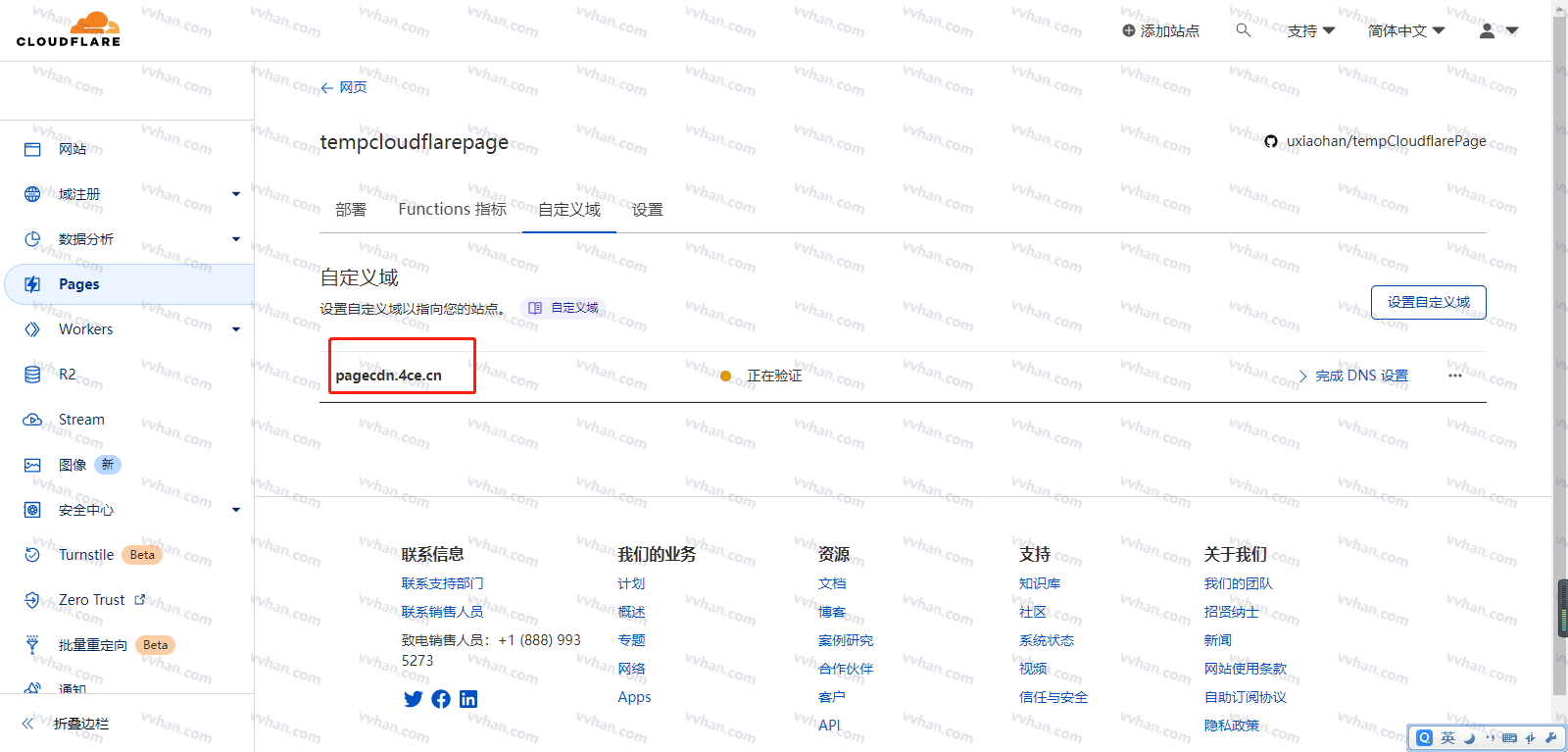This screenshot has width=1568, height=752.
Task: Click the search magnifier icon
Action: [x=1243, y=30]
